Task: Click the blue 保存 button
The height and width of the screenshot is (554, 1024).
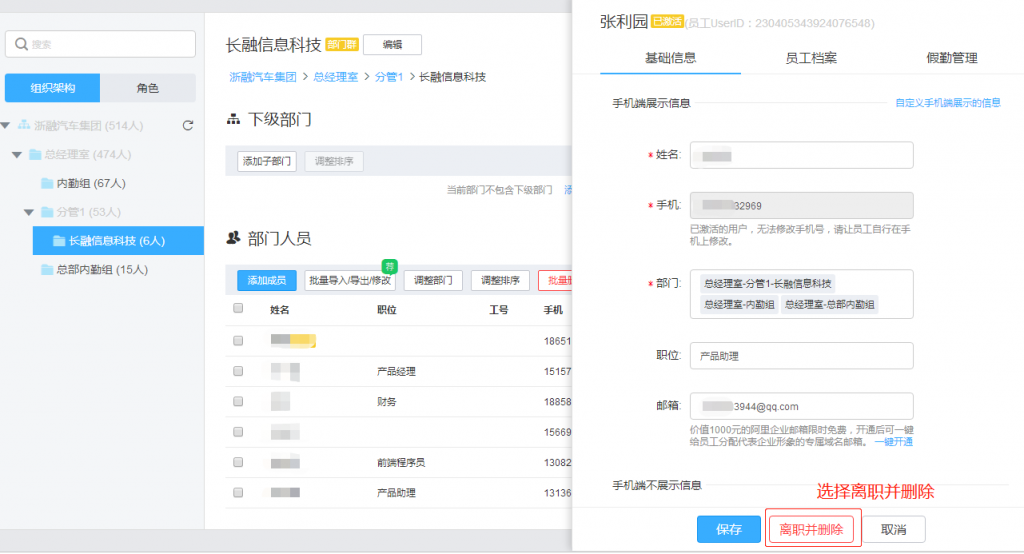Action: pos(729,529)
